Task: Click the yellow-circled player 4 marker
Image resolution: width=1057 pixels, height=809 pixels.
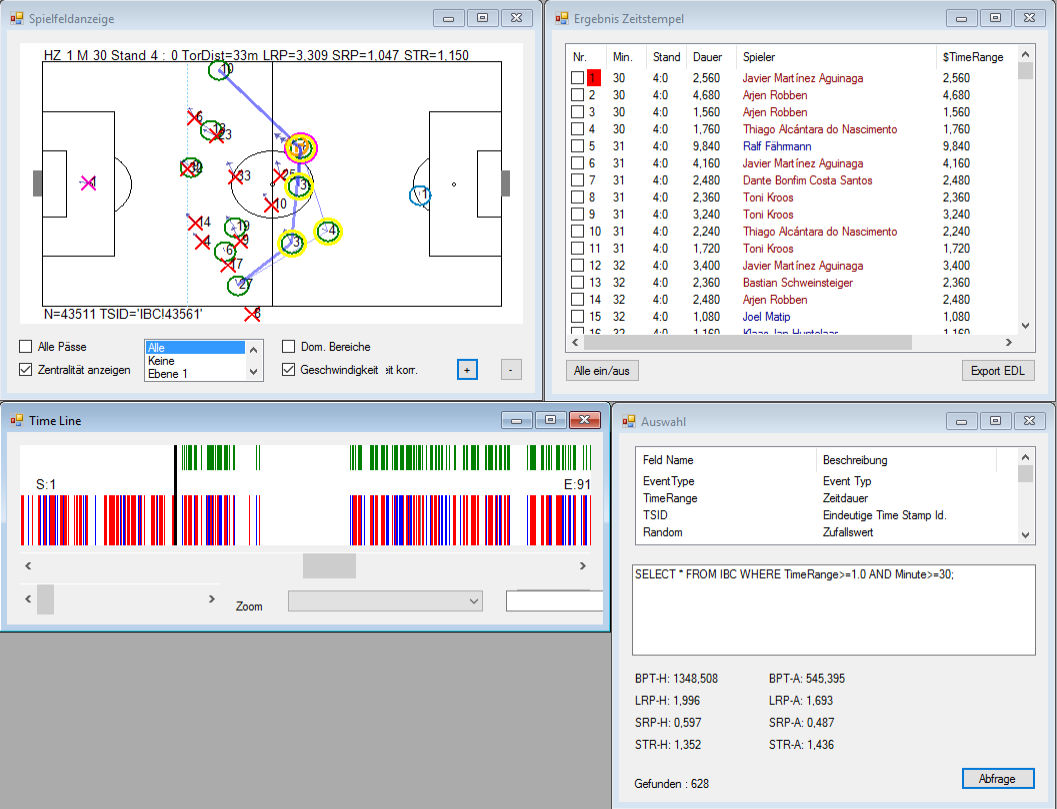Action: pos(328,232)
